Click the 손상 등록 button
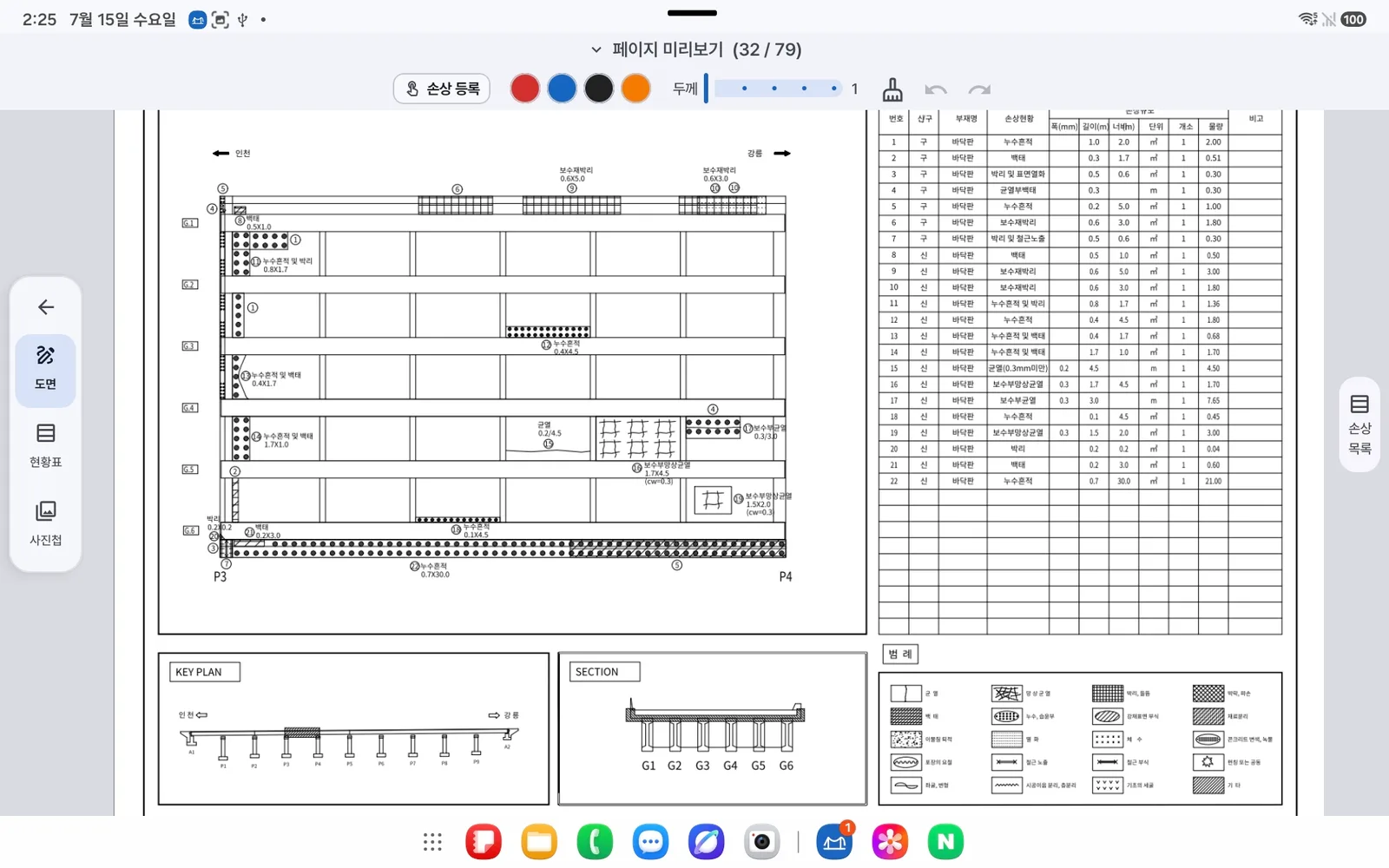This screenshot has height=868, width=1389. pos(442,89)
